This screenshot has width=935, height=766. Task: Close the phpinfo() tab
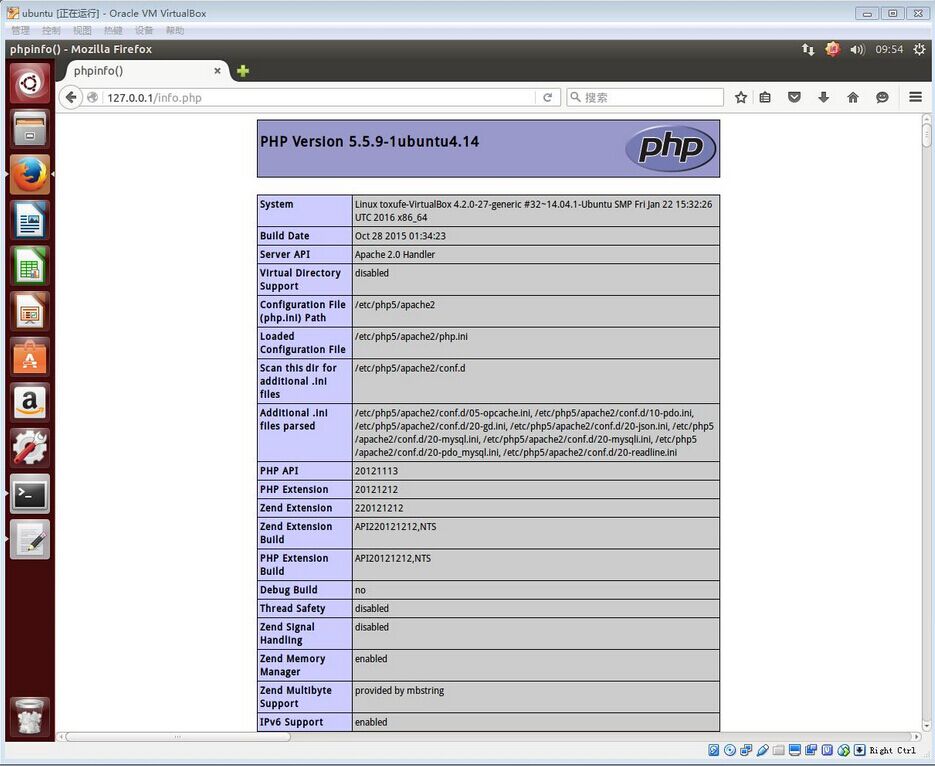[x=218, y=71]
